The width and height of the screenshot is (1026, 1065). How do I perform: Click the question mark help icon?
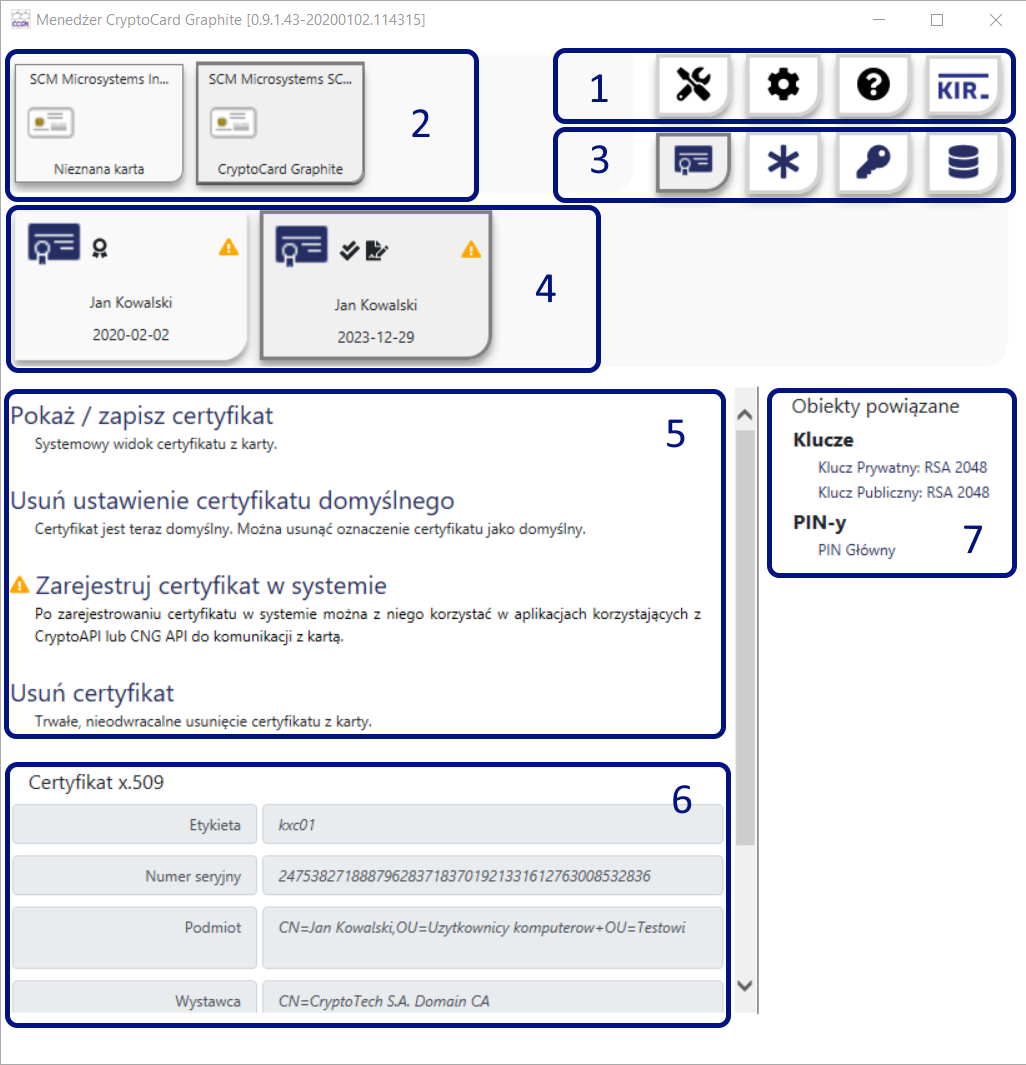click(872, 86)
